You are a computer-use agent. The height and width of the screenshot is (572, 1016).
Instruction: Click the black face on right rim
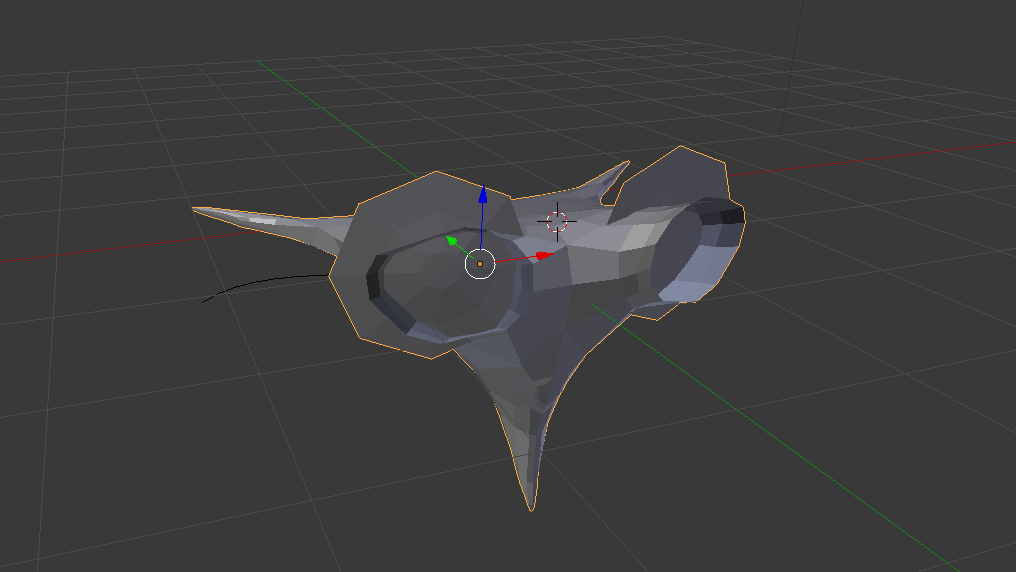(x=731, y=213)
